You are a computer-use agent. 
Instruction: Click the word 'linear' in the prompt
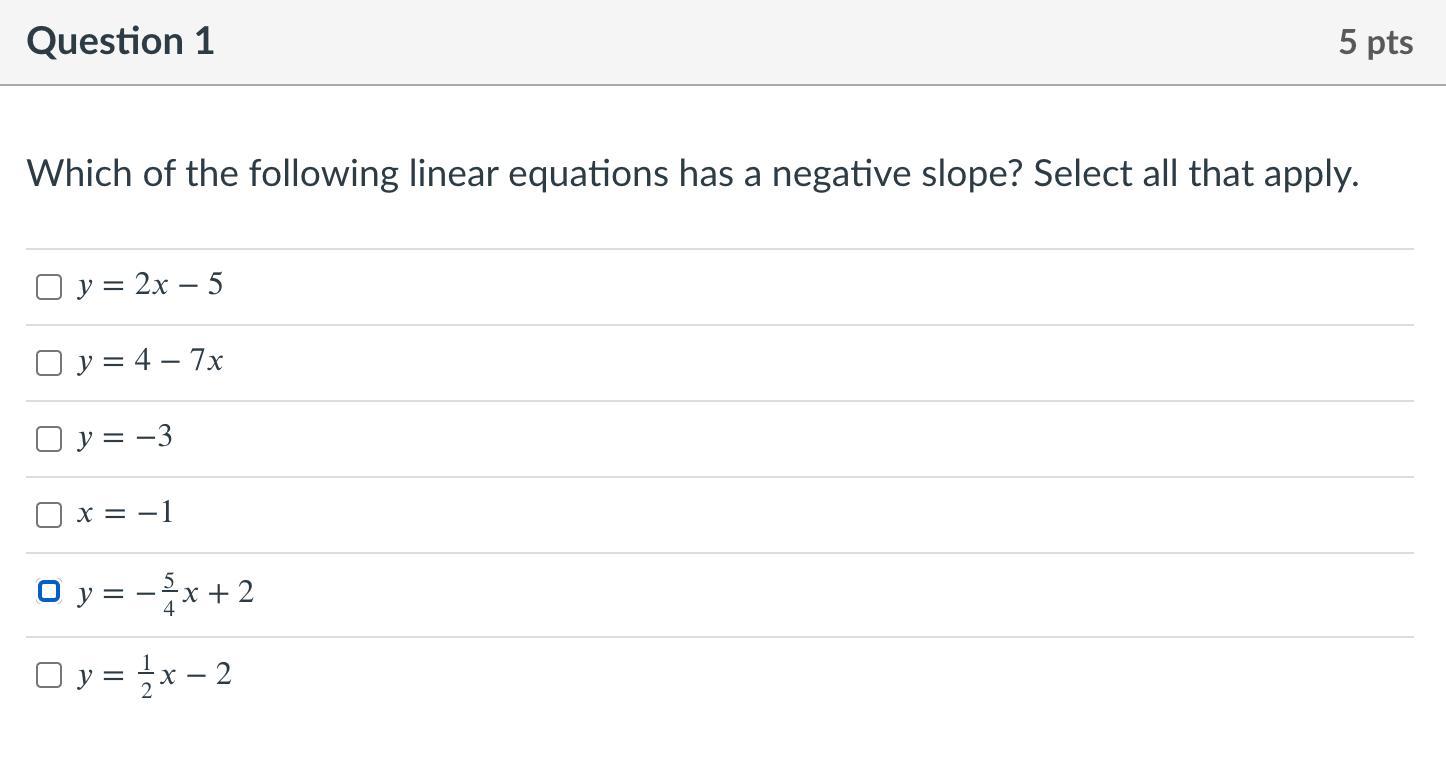453,174
